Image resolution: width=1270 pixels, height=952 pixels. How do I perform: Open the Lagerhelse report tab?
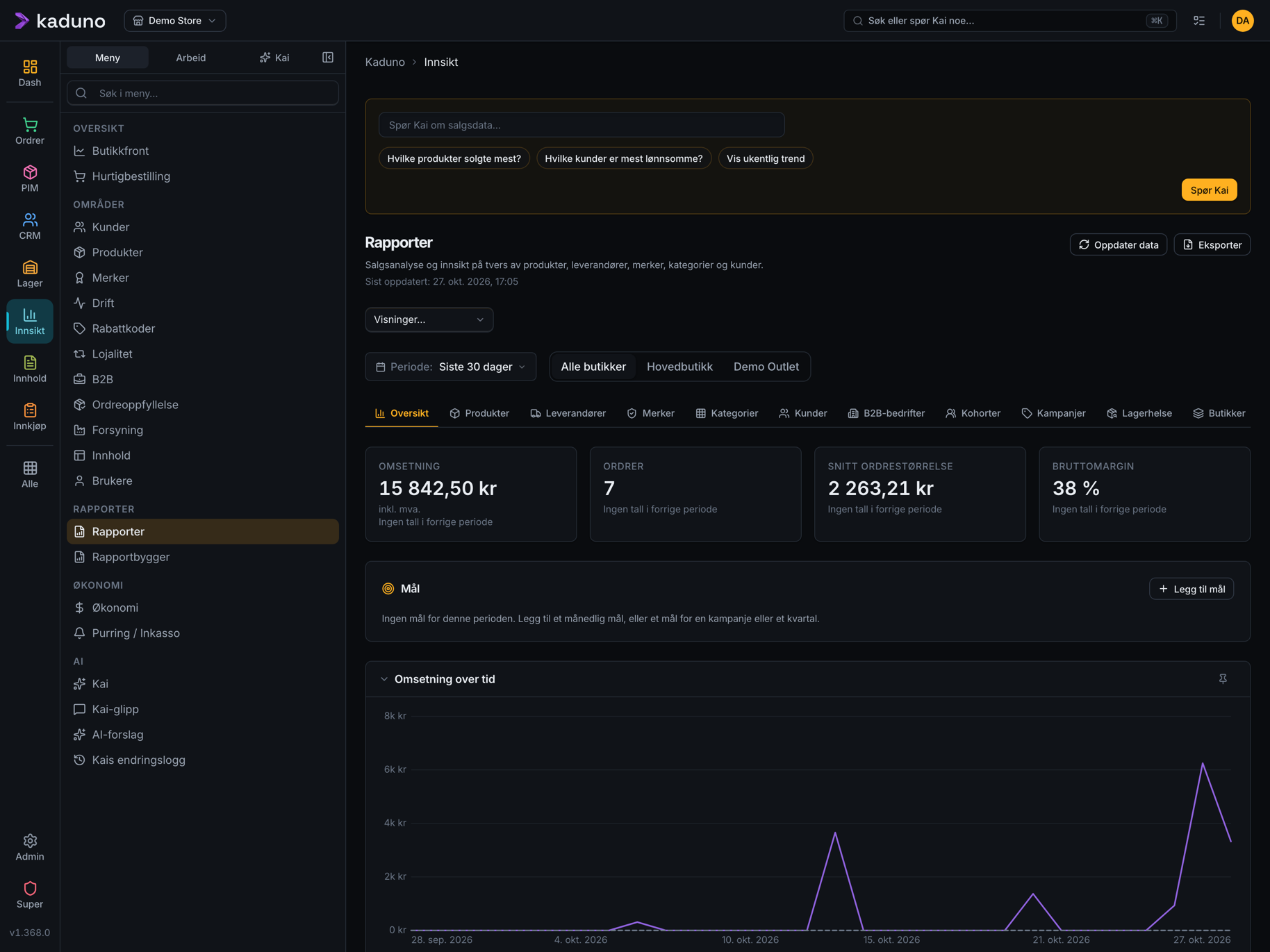point(1139,413)
